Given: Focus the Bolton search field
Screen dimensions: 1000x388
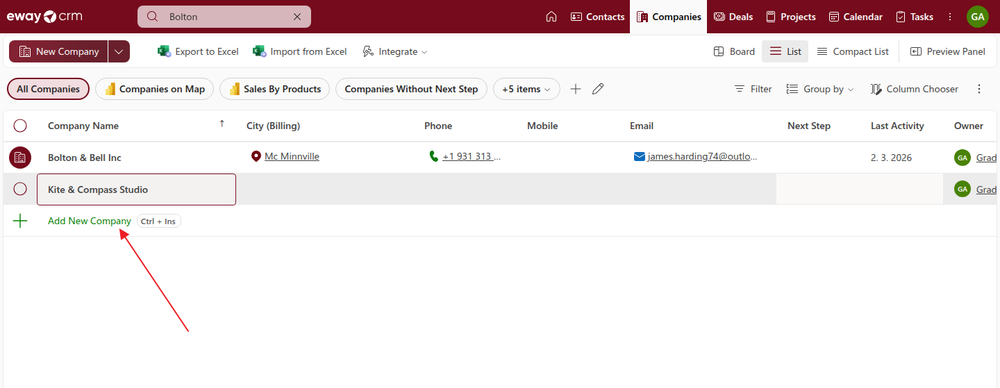Looking at the screenshot, I should point(224,17).
